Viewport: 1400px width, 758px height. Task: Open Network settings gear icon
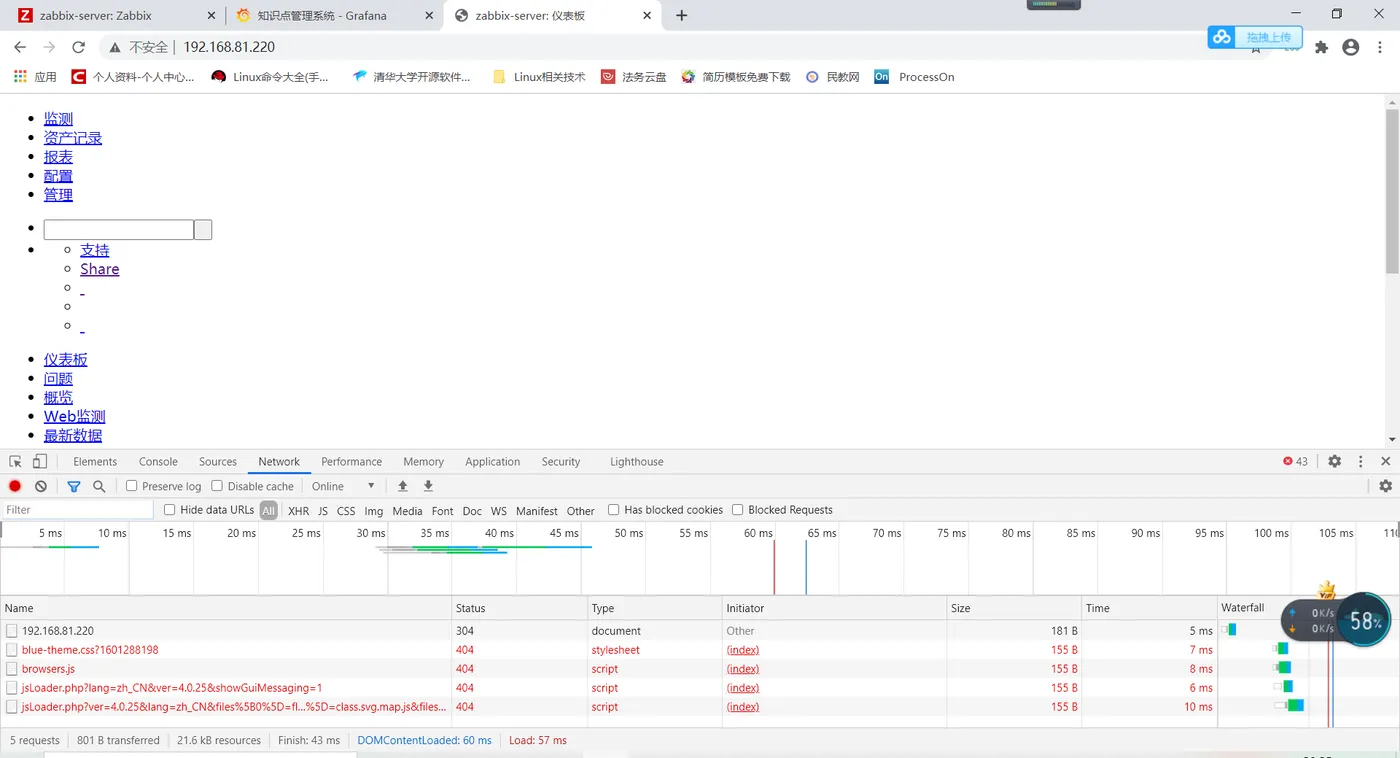[x=1385, y=486]
